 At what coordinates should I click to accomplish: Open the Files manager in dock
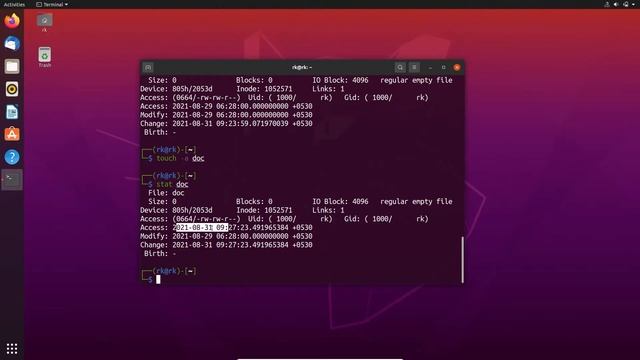click(12, 66)
